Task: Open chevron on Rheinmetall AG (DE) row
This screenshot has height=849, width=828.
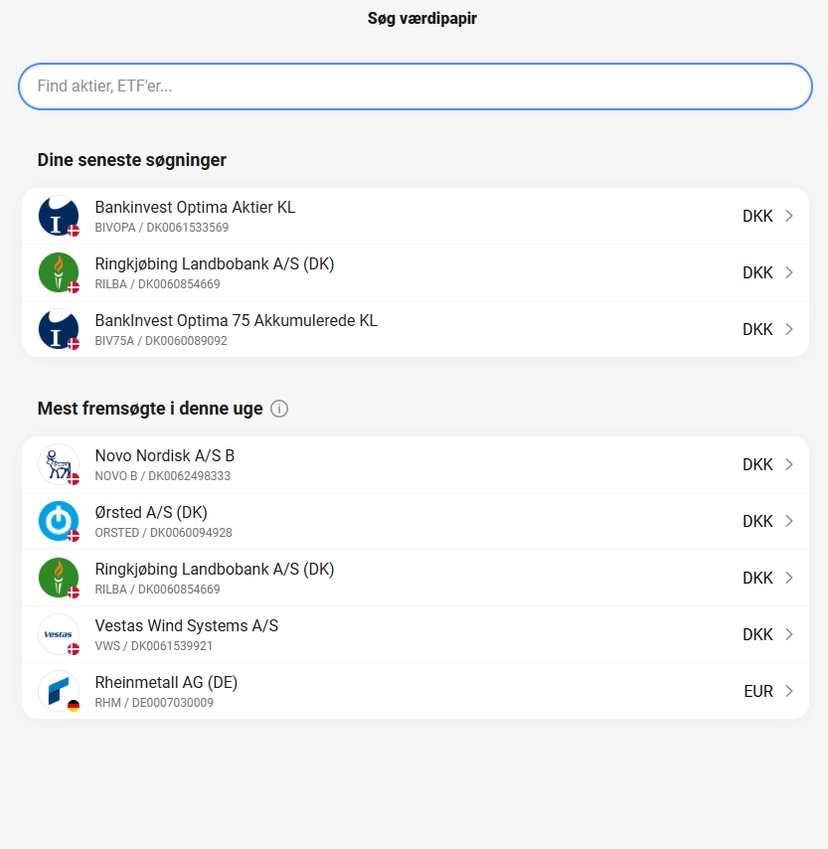Action: click(x=789, y=691)
